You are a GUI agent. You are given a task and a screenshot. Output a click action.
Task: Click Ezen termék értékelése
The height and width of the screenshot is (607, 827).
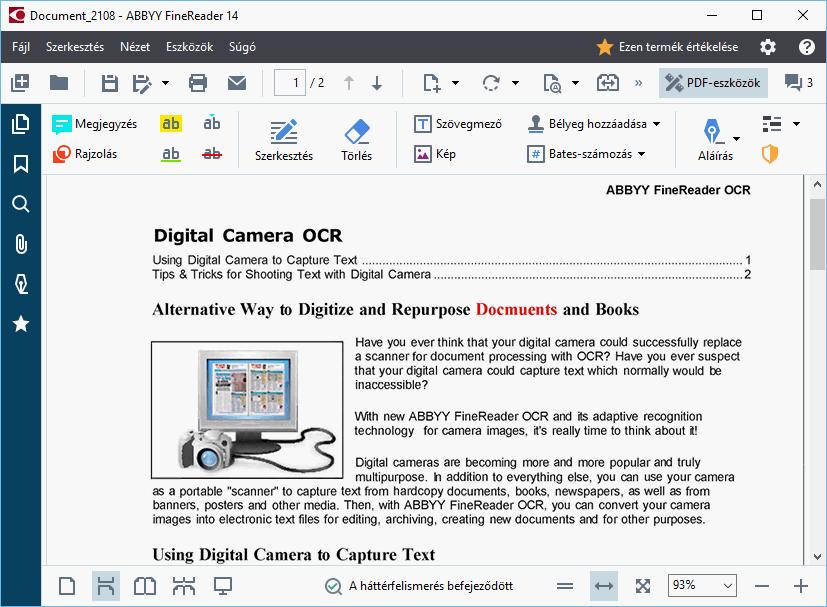(667, 47)
